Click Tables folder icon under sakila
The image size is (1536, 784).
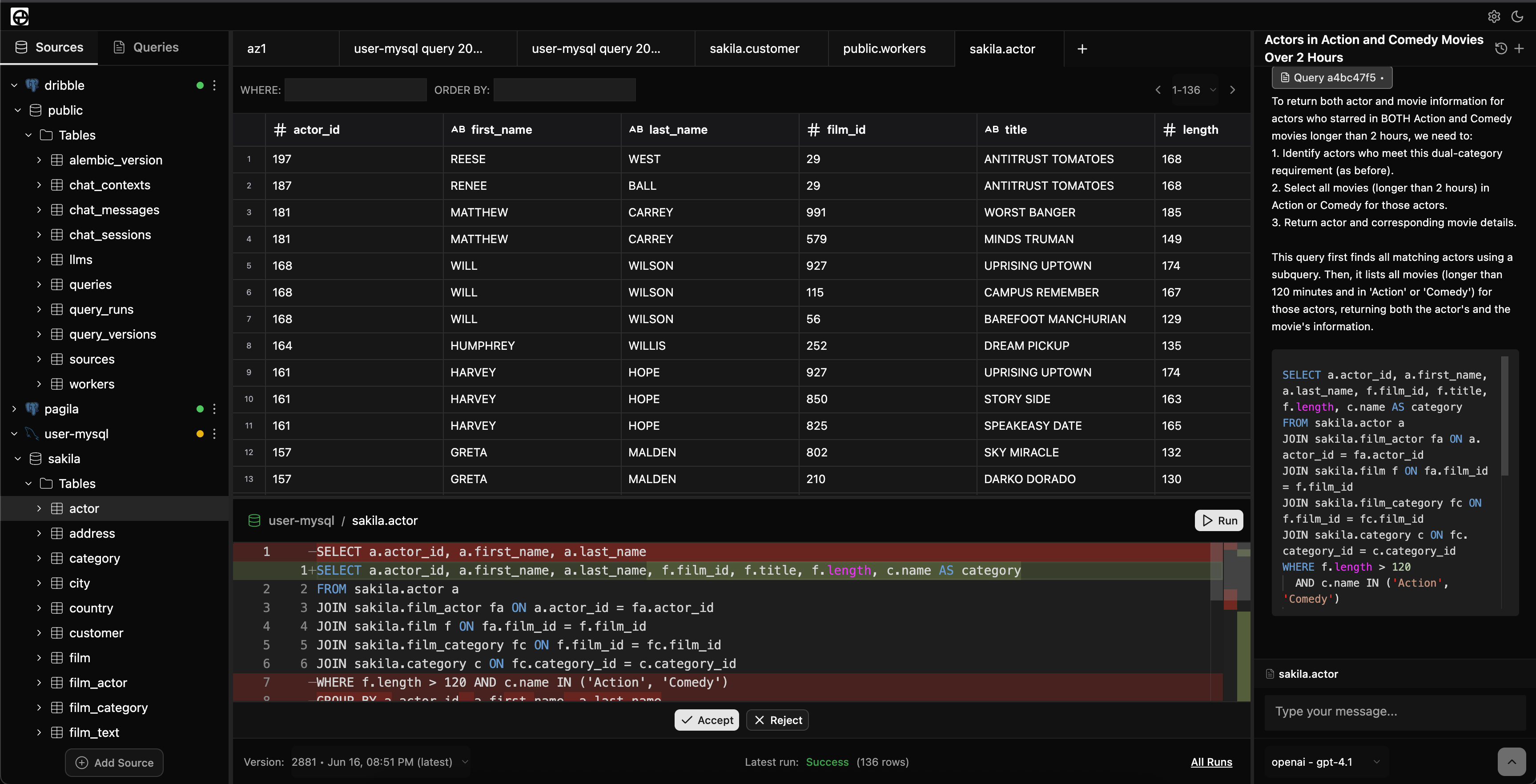pos(46,484)
